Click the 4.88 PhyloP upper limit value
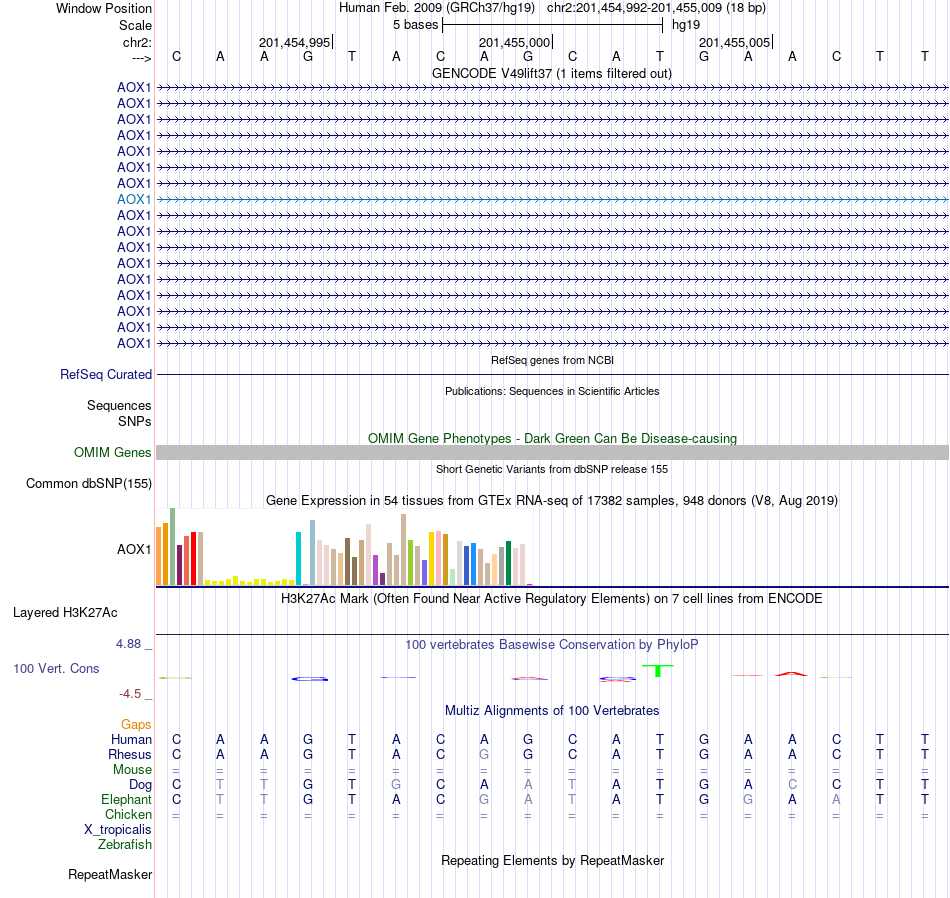950x898 pixels. coord(128,644)
